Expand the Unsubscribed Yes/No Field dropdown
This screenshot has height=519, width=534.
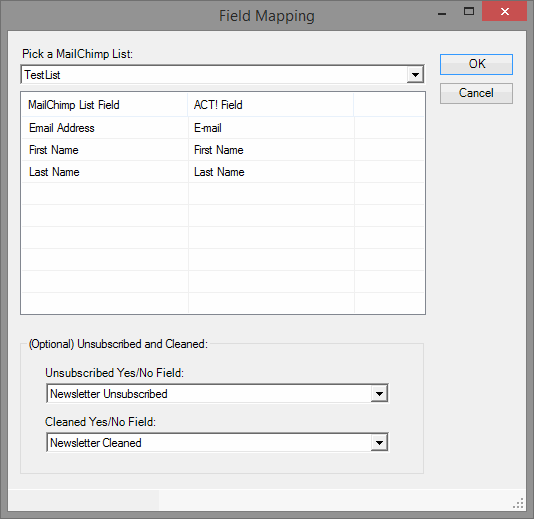379,394
